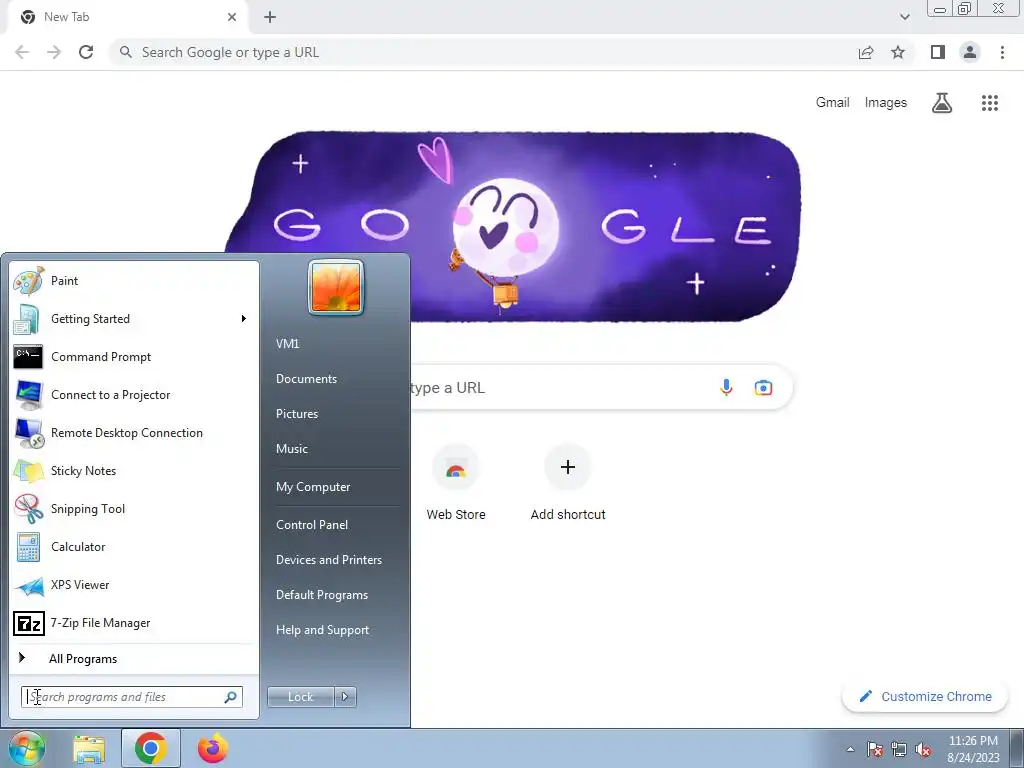Launch Firefox from taskbar
Viewport: 1024px width, 768px height.
213,748
